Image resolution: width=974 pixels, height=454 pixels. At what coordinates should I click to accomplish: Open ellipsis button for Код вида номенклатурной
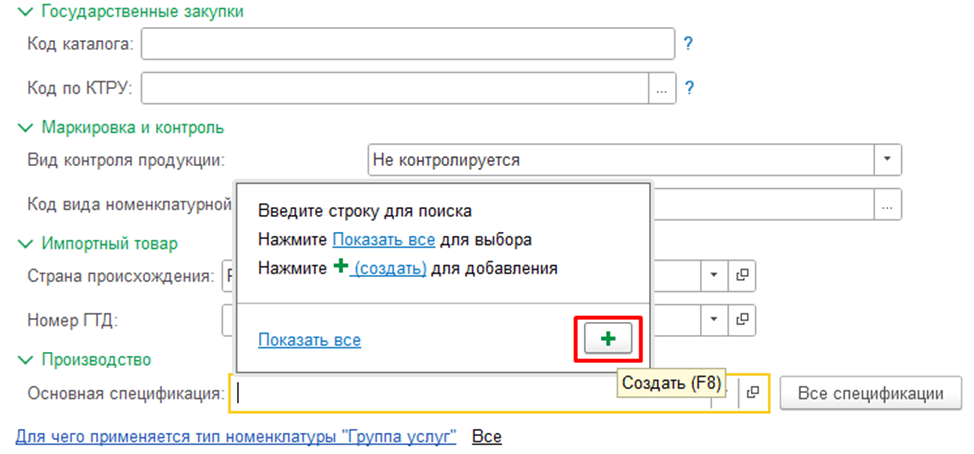point(888,204)
